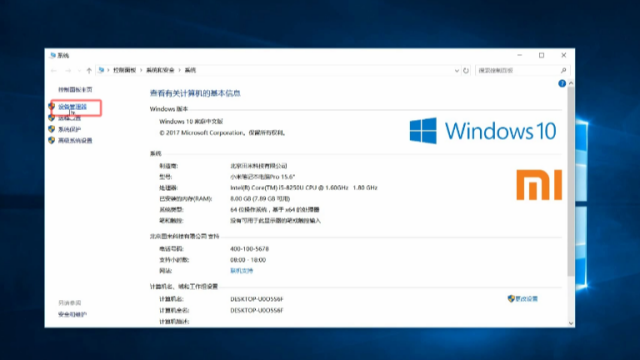
Task: Select 系统和安全 in the breadcrumb path
Action: [160, 70]
